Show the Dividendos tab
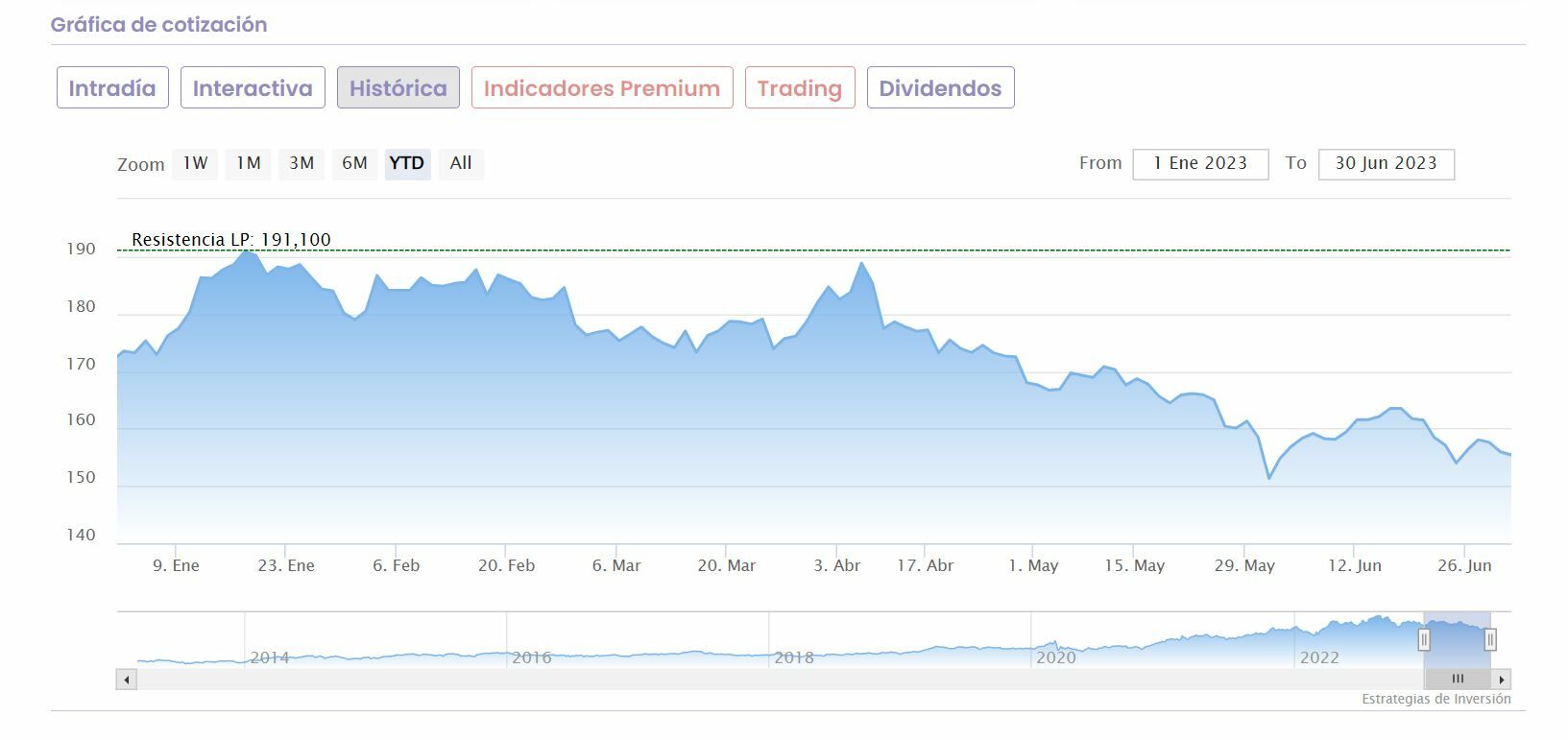The image size is (1568, 740). tap(940, 88)
